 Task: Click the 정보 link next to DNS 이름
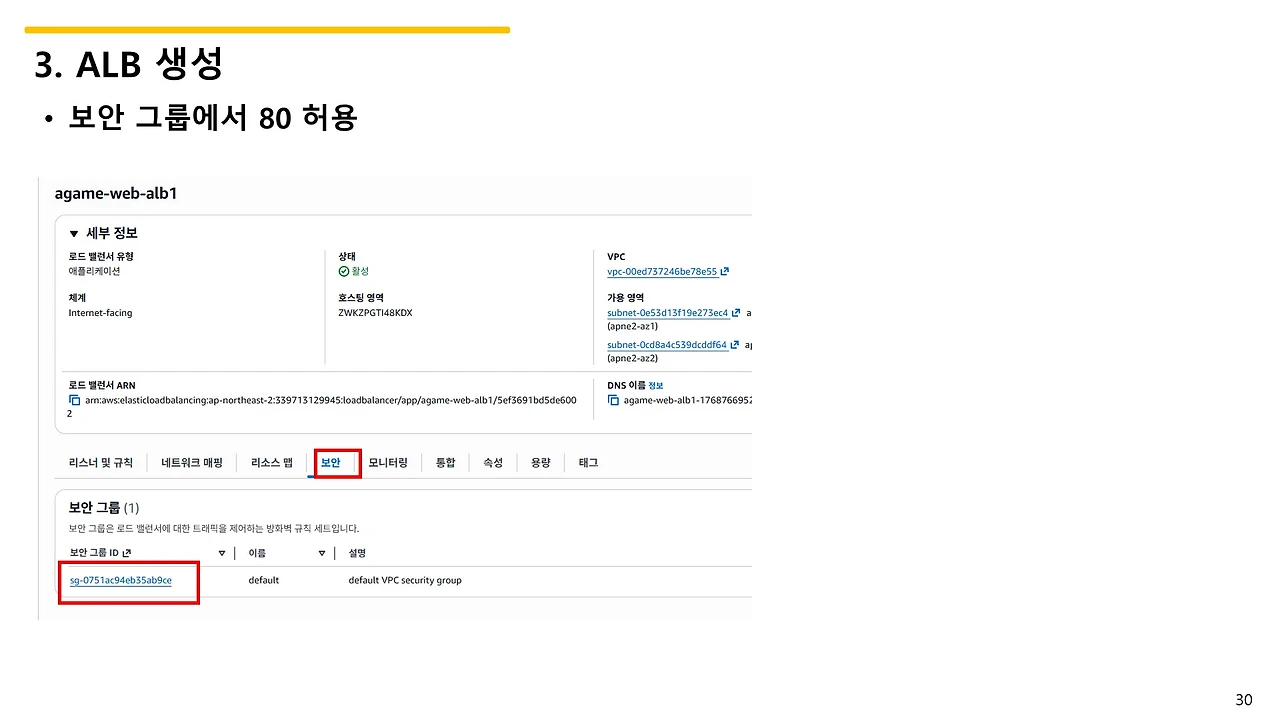pyautogui.click(x=655, y=385)
